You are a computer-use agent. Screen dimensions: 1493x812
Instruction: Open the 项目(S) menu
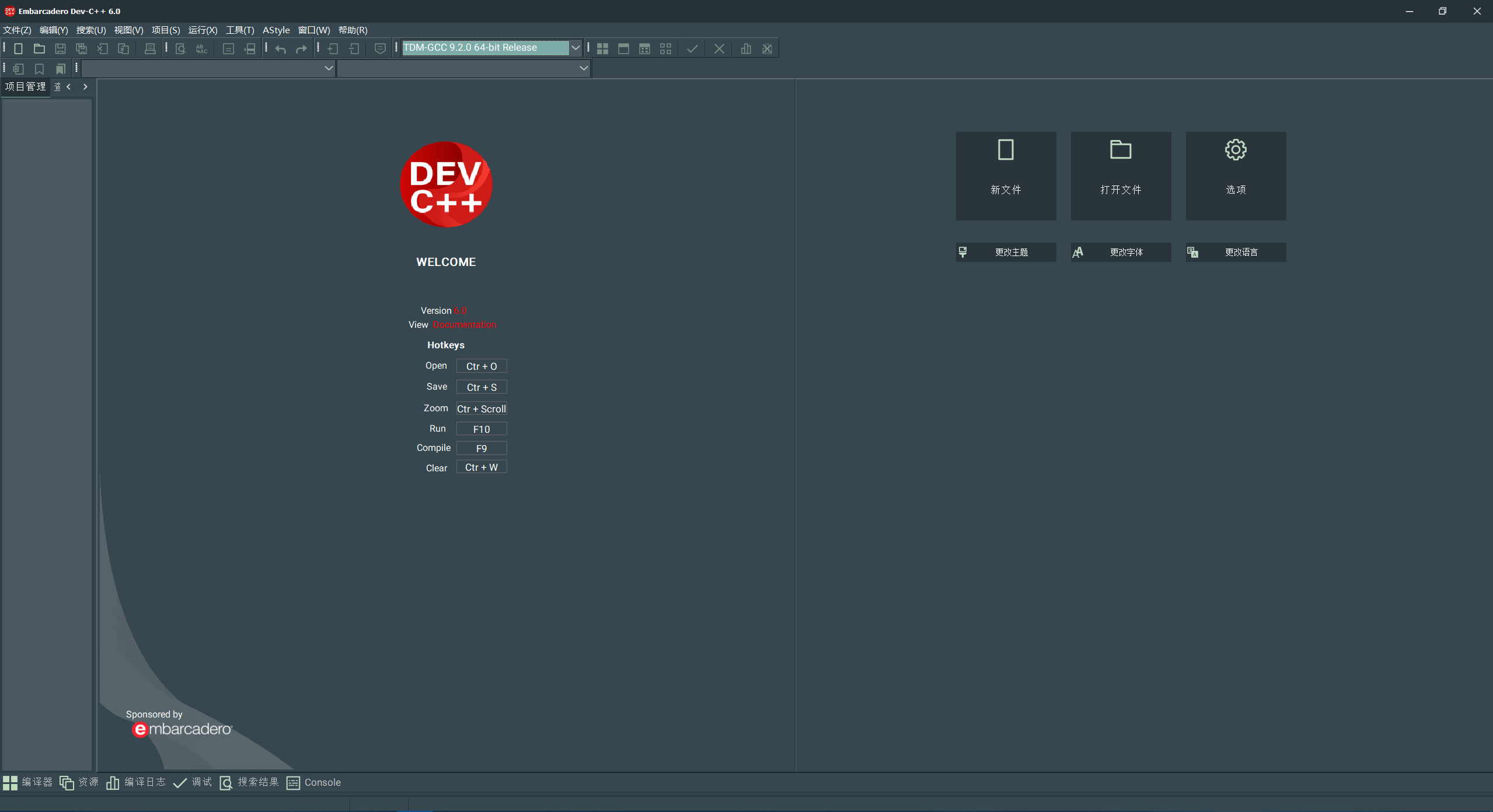[x=166, y=30]
